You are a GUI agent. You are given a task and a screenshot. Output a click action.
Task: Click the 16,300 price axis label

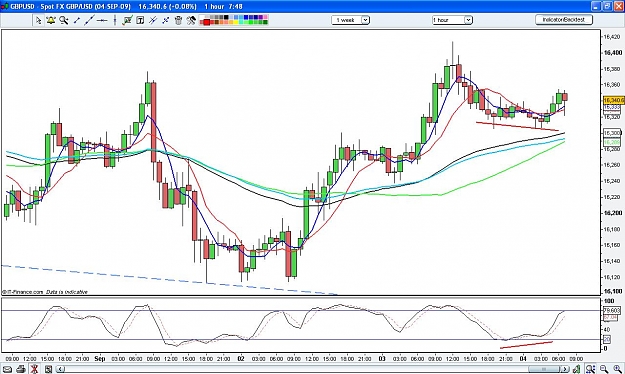pyautogui.click(x=613, y=132)
